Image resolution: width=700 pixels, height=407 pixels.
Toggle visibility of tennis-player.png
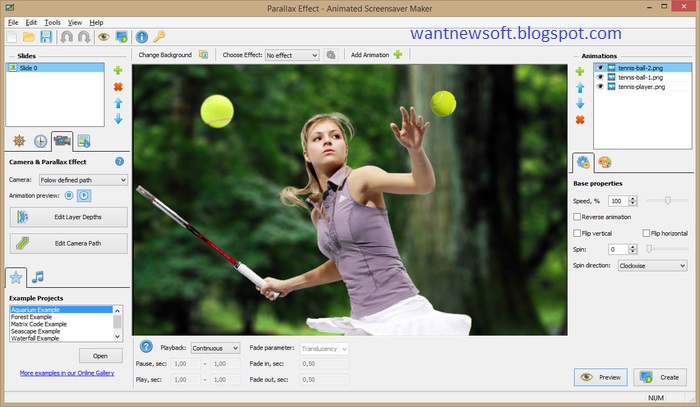tap(600, 87)
